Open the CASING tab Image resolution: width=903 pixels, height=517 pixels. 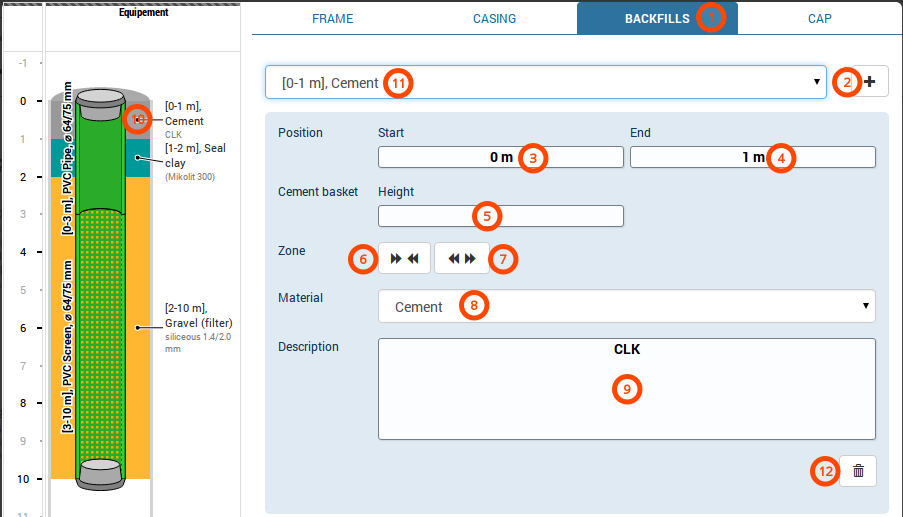coord(494,18)
